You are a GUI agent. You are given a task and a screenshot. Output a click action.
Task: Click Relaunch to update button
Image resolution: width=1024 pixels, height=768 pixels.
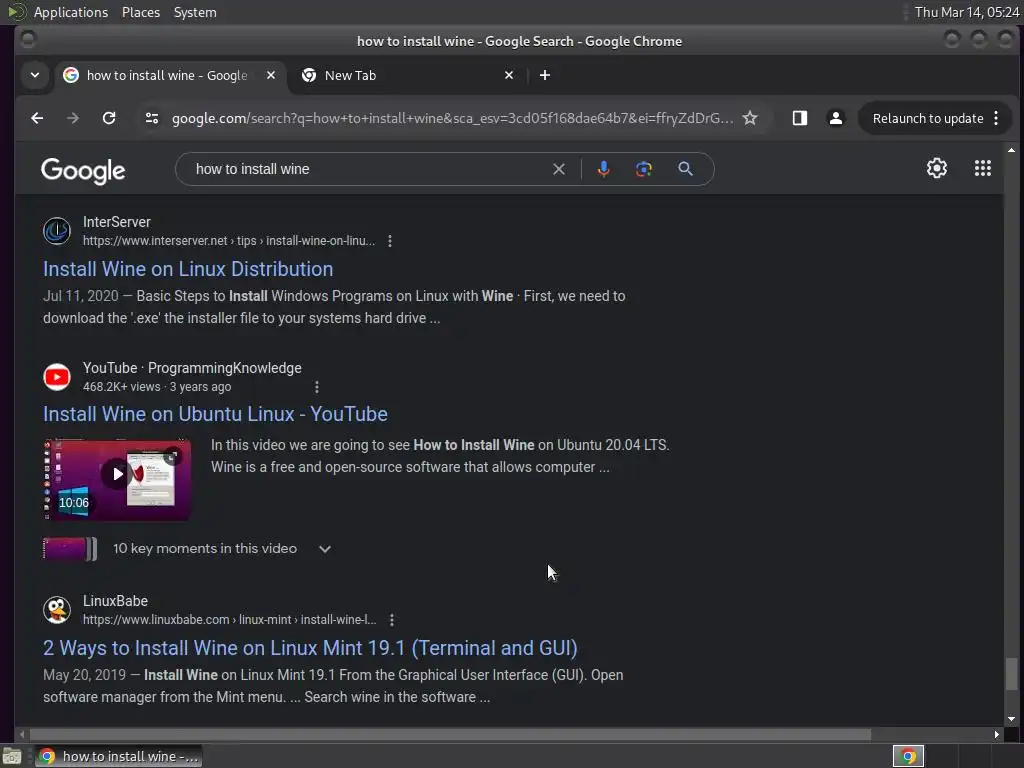[928, 118]
